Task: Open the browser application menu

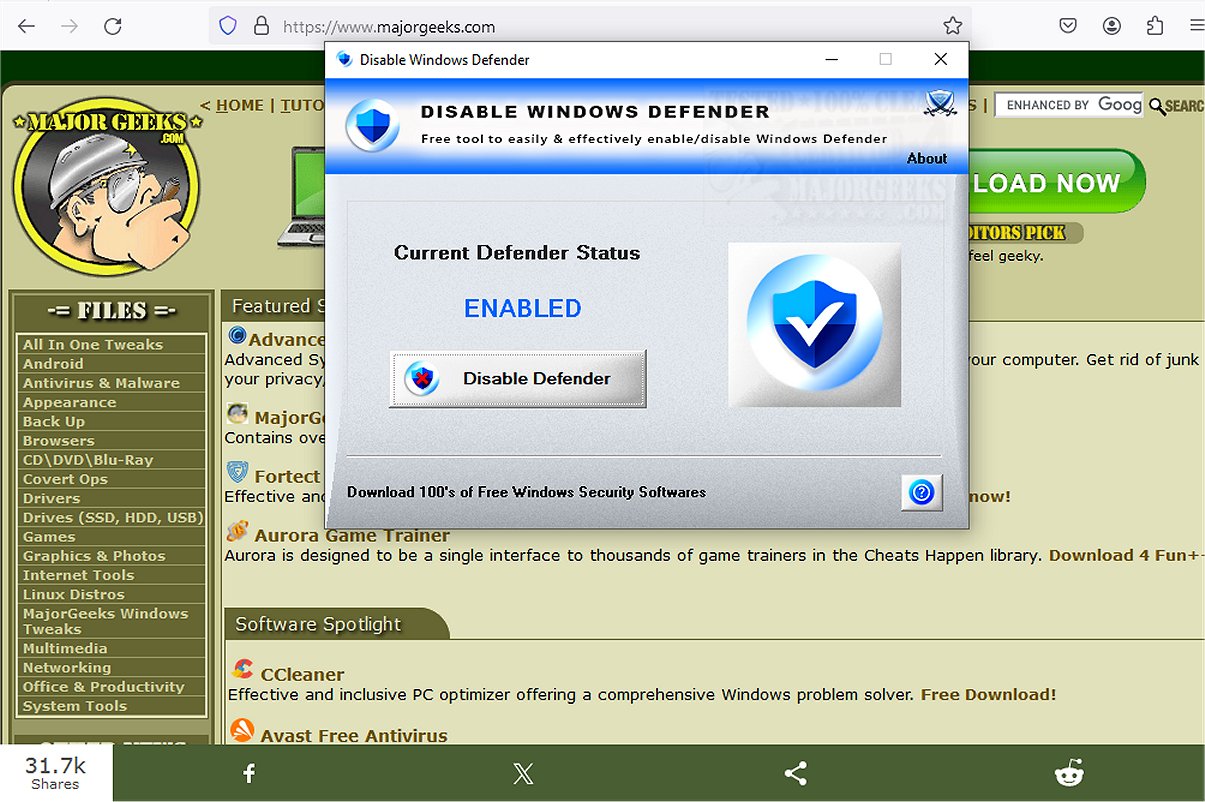Action: click(1196, 25)
